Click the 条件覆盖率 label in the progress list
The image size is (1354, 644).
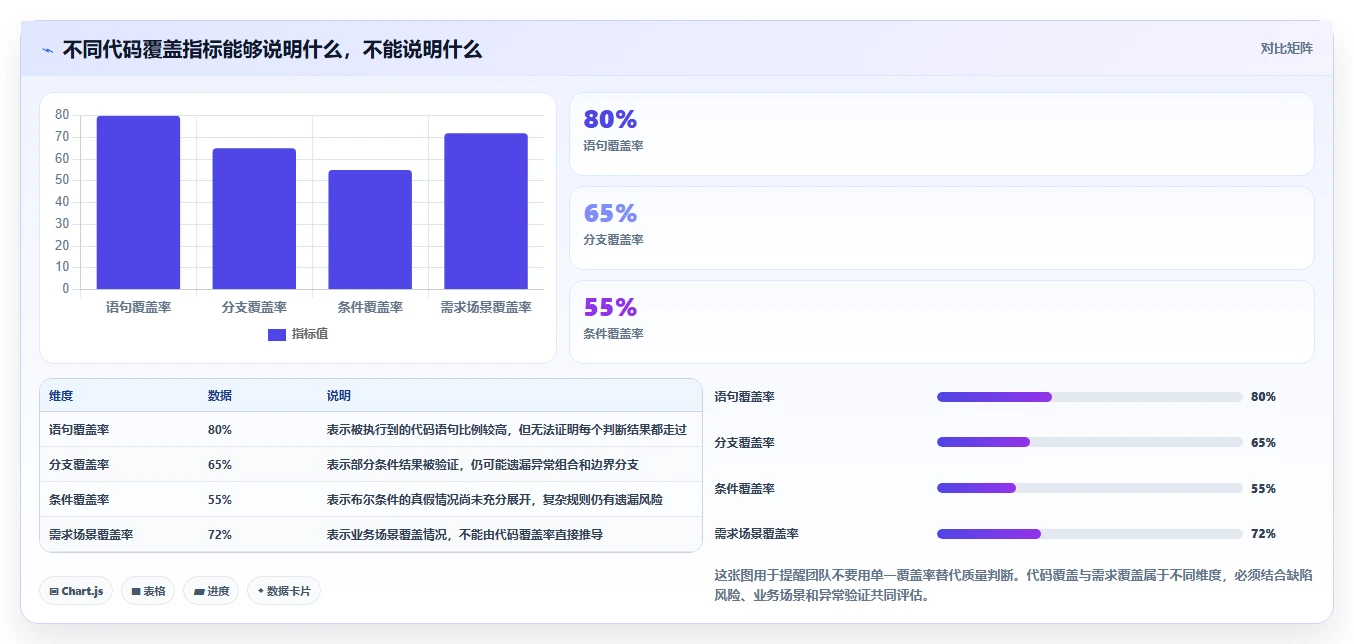745,489
